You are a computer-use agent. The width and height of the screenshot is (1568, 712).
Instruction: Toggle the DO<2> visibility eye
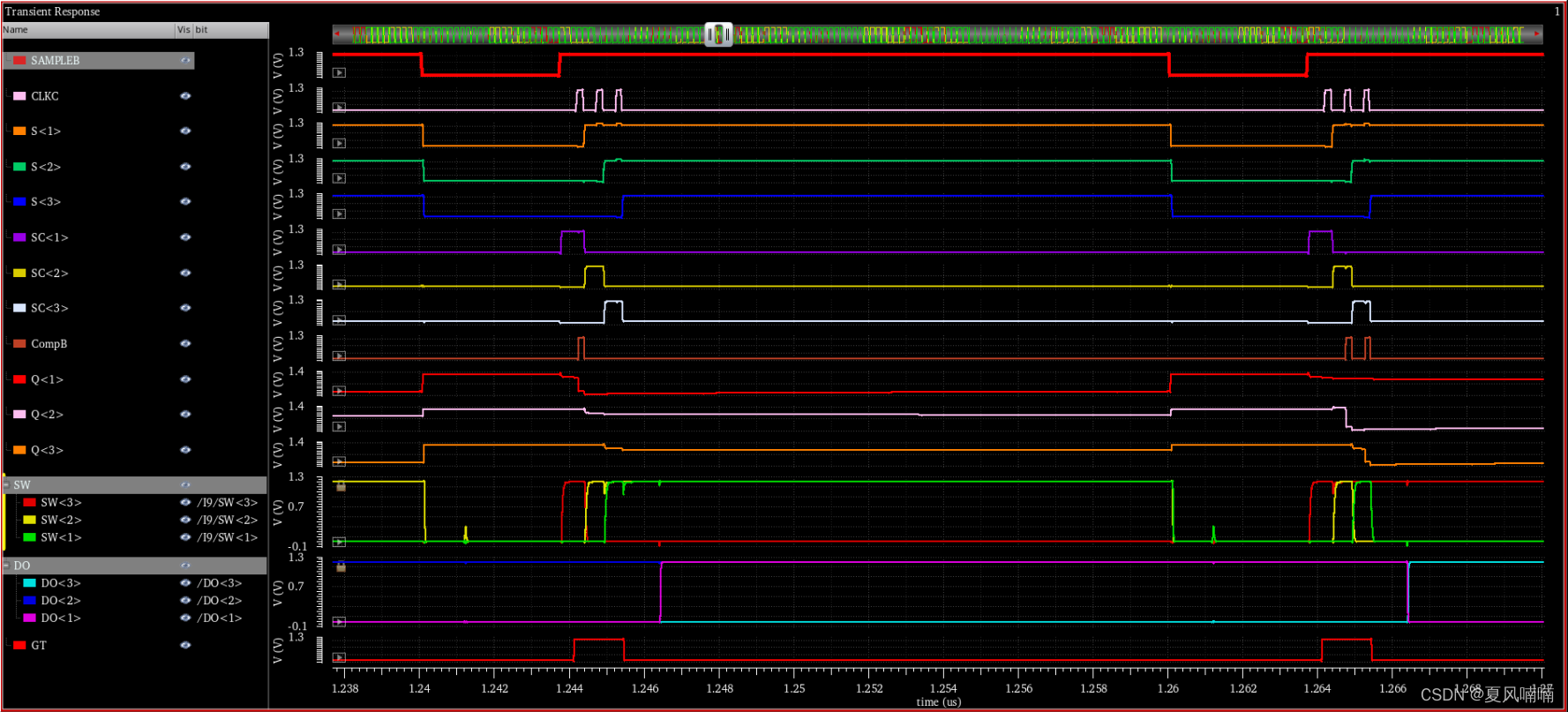pyautogui.click(x=185, y=600)
